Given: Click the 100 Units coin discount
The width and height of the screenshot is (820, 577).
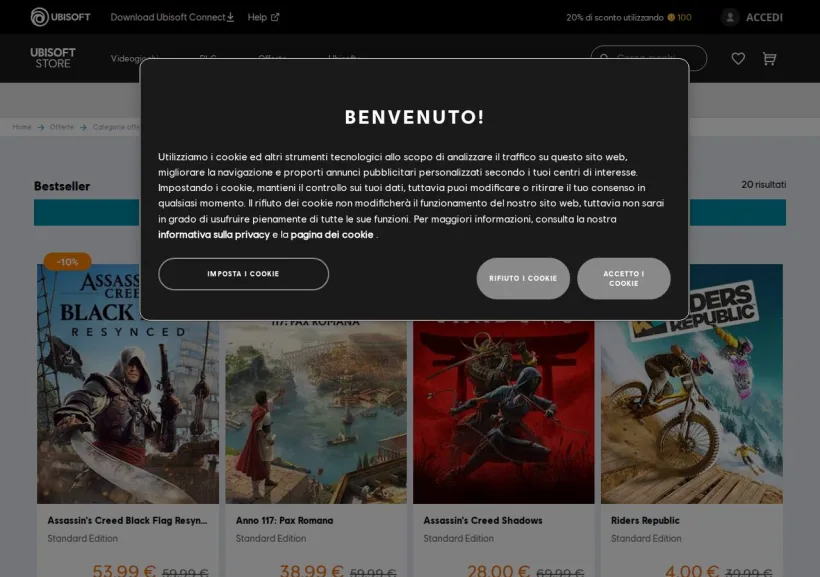Looking at the screenshot, I should tap(679, 18).
